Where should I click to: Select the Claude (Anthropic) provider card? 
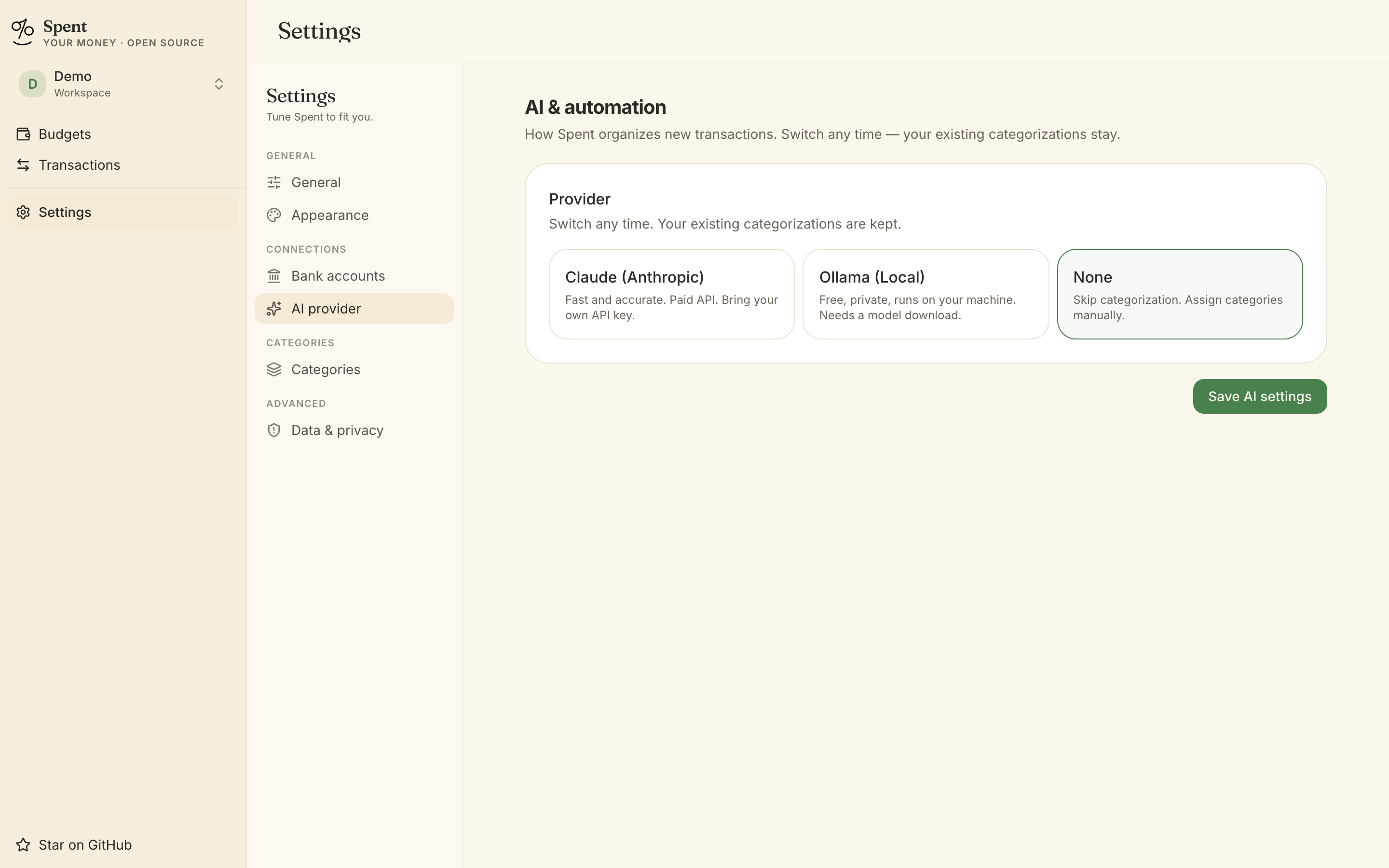coord(671,294)
